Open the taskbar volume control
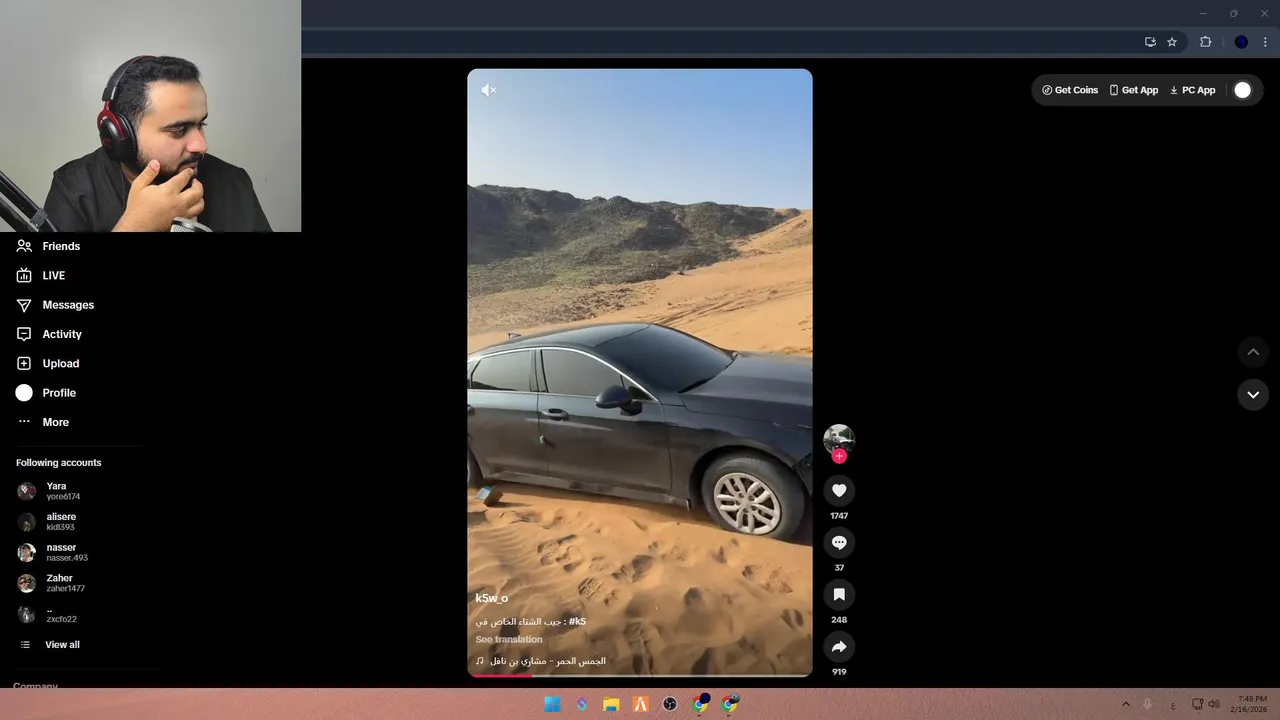This screenshot has height=720, width=1280. point(1214,704)
